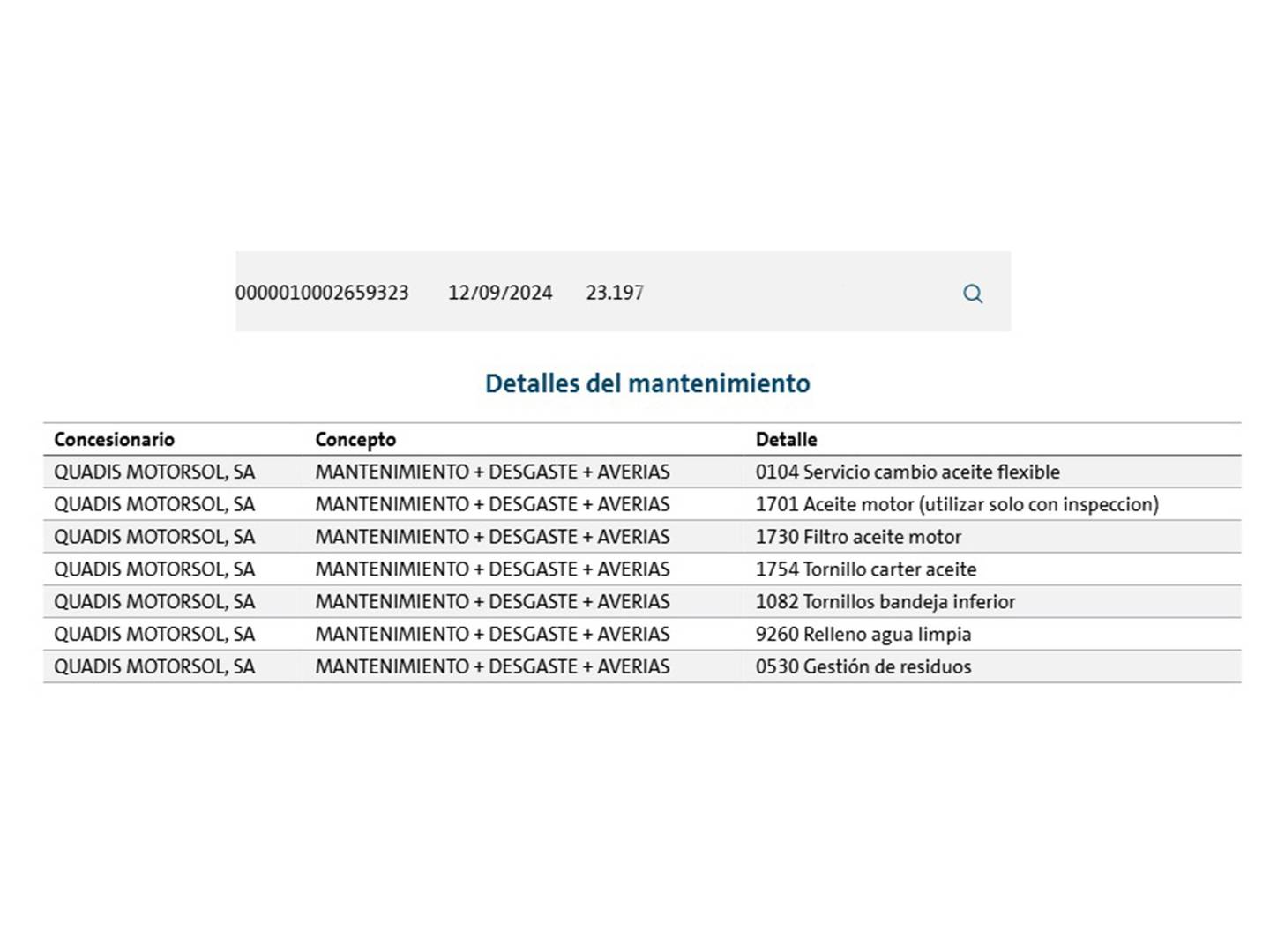This screenshot has width=1270, height=952.
Task: Click QUADIS MOTORSOL, SA in last row
Action: click(154, 666)
